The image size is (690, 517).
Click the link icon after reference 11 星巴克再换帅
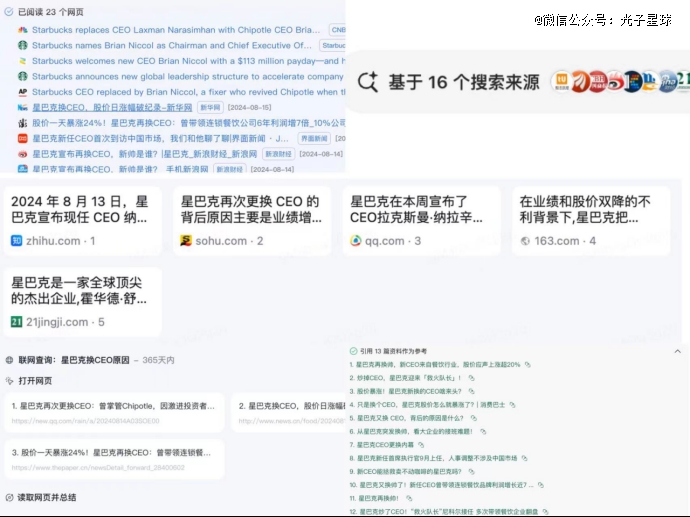coord(409,498)
